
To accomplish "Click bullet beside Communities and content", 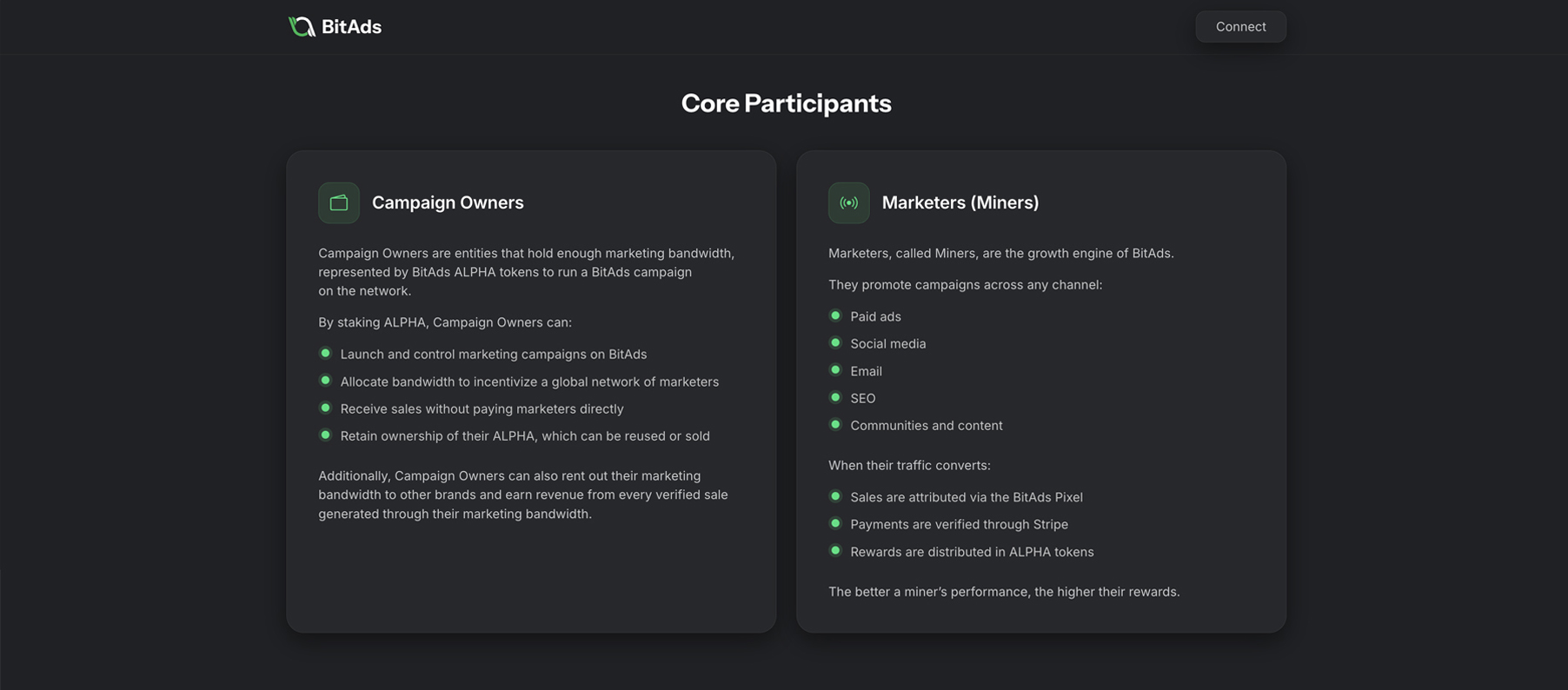I will pos(835,424).
